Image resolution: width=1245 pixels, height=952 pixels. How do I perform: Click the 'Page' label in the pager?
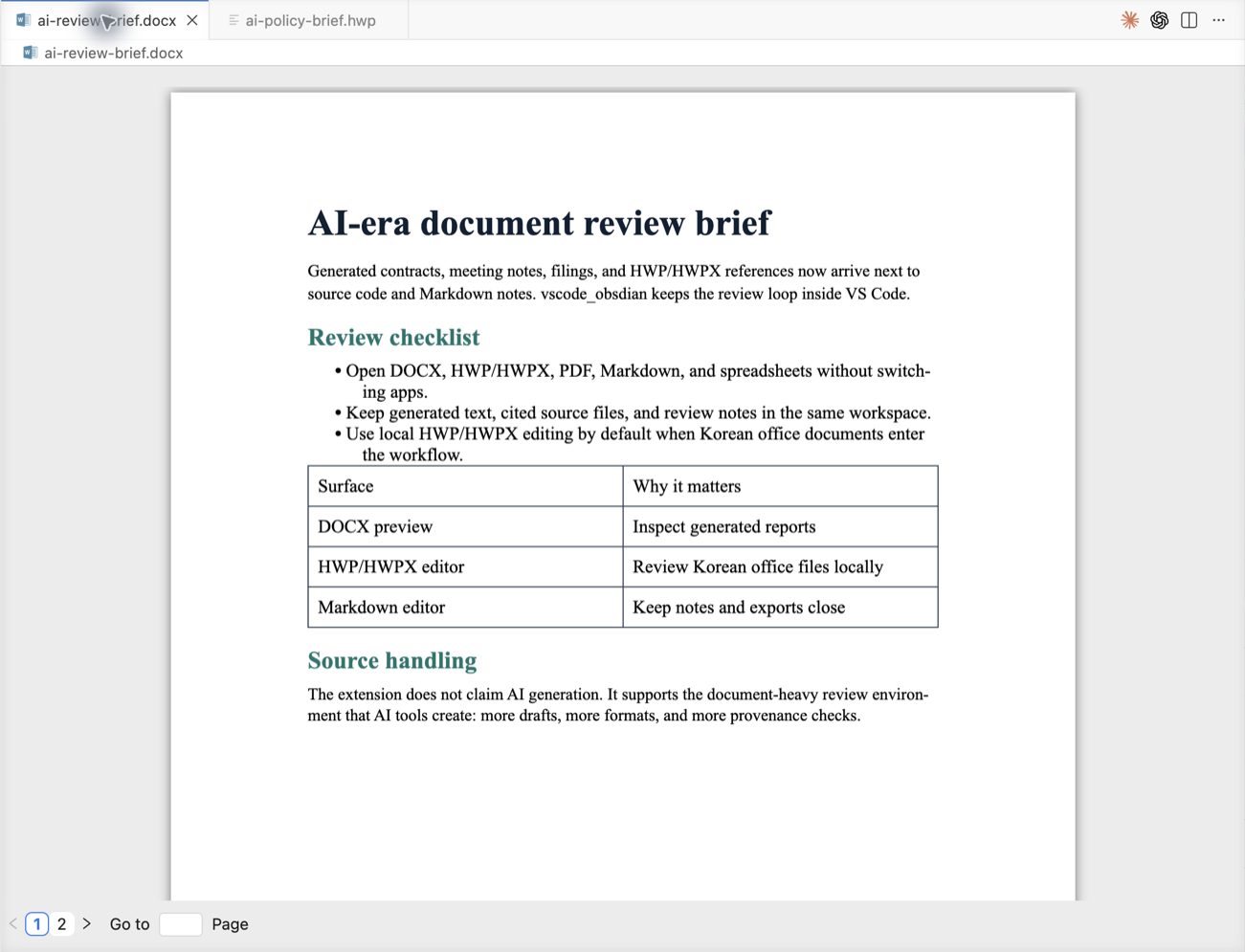coord(230,924)
